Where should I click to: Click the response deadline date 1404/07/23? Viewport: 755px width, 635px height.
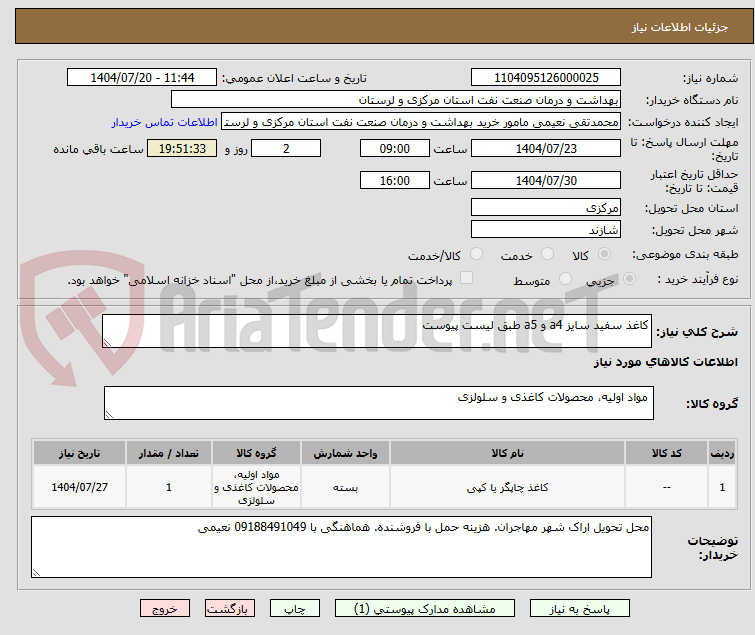[546, 148]
